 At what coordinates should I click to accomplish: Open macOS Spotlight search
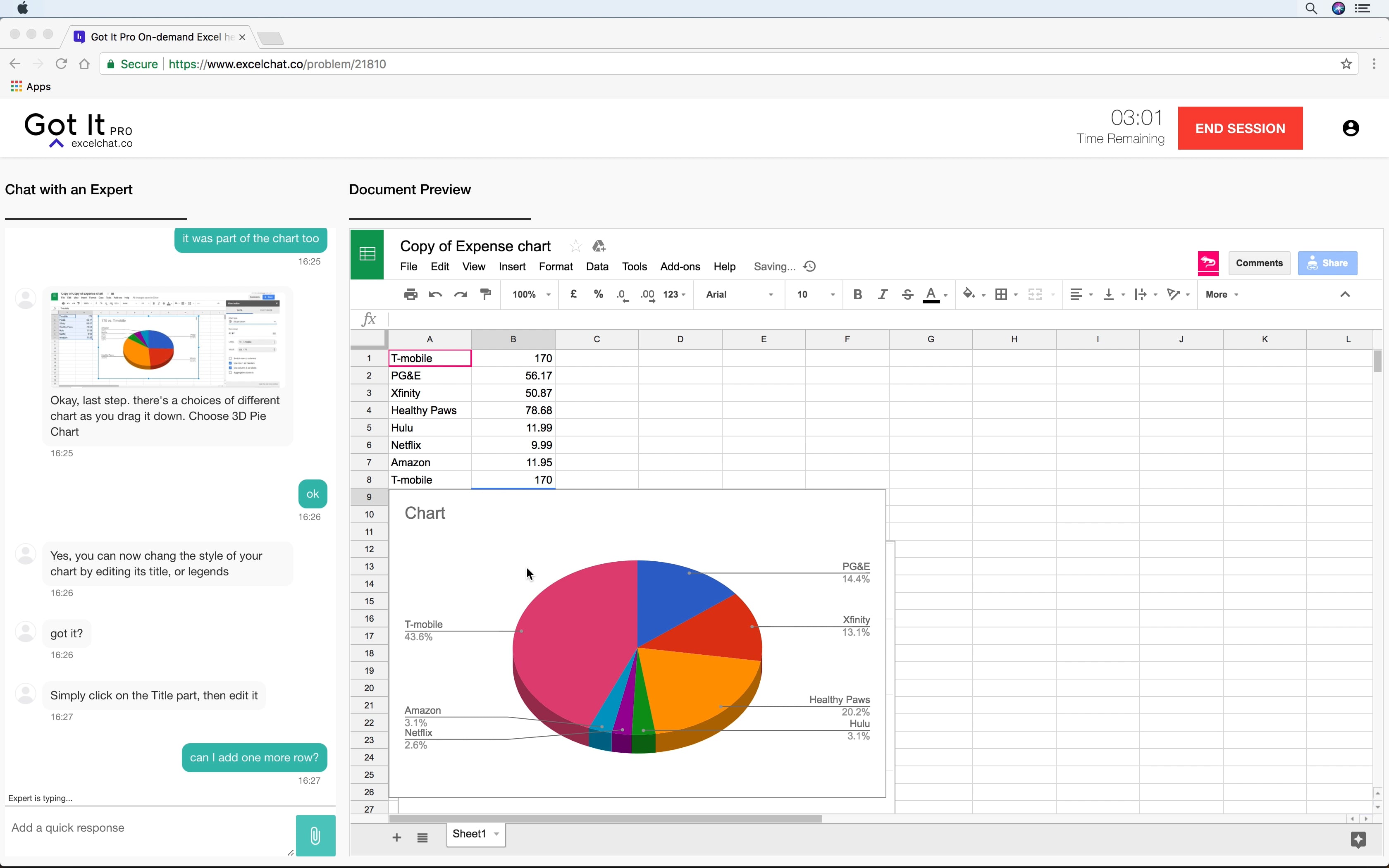[1311, 9]
